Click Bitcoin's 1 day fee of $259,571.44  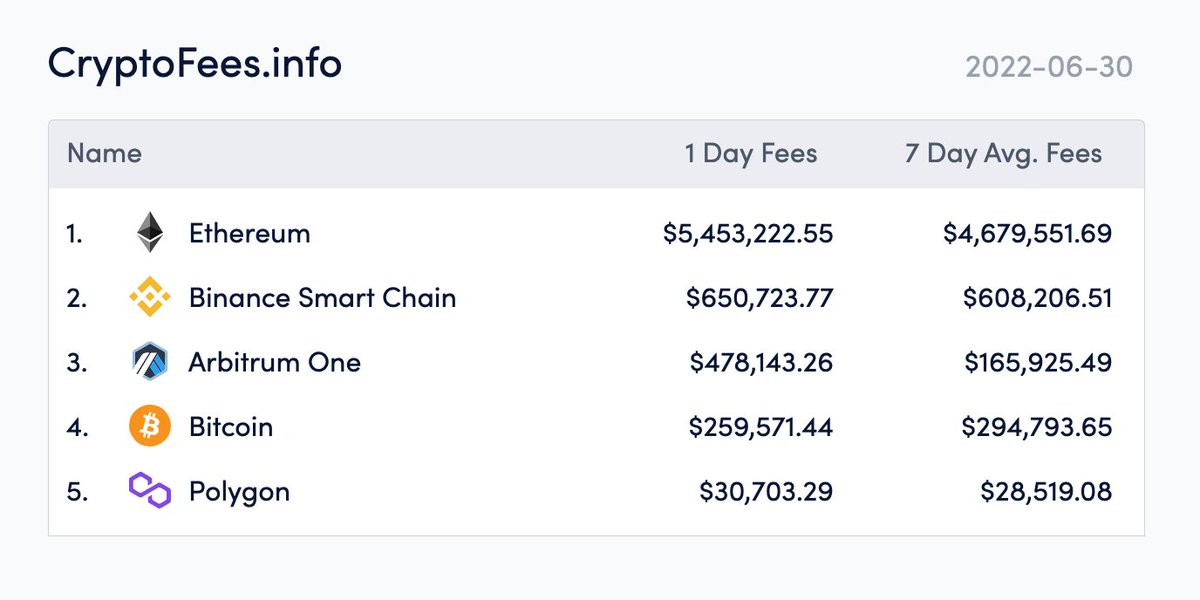click(x=761, y=428)
